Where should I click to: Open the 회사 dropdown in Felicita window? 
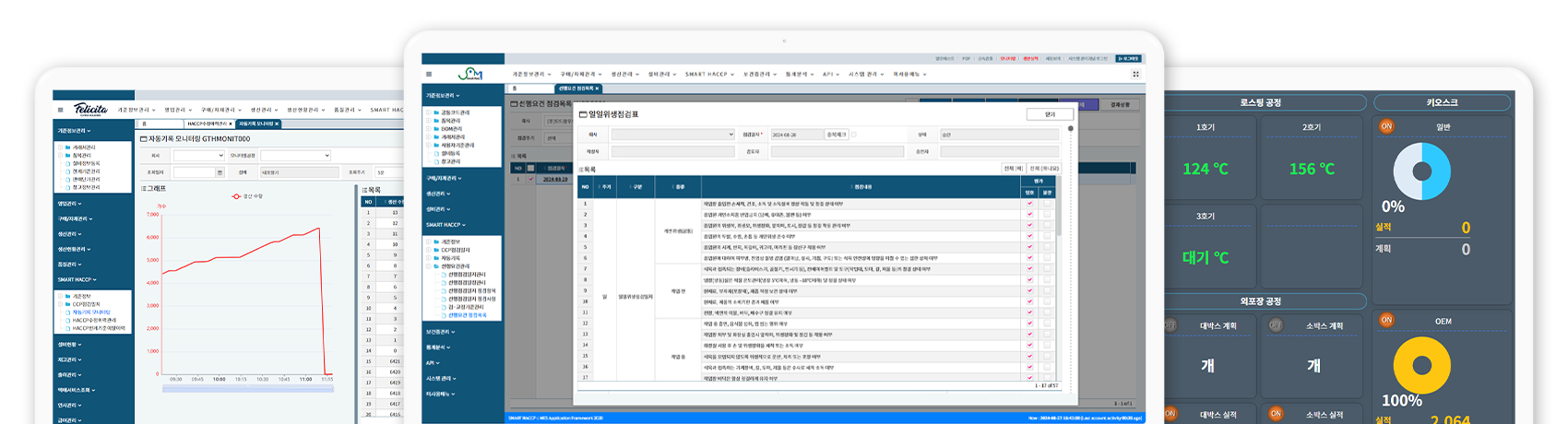point(198,156)
